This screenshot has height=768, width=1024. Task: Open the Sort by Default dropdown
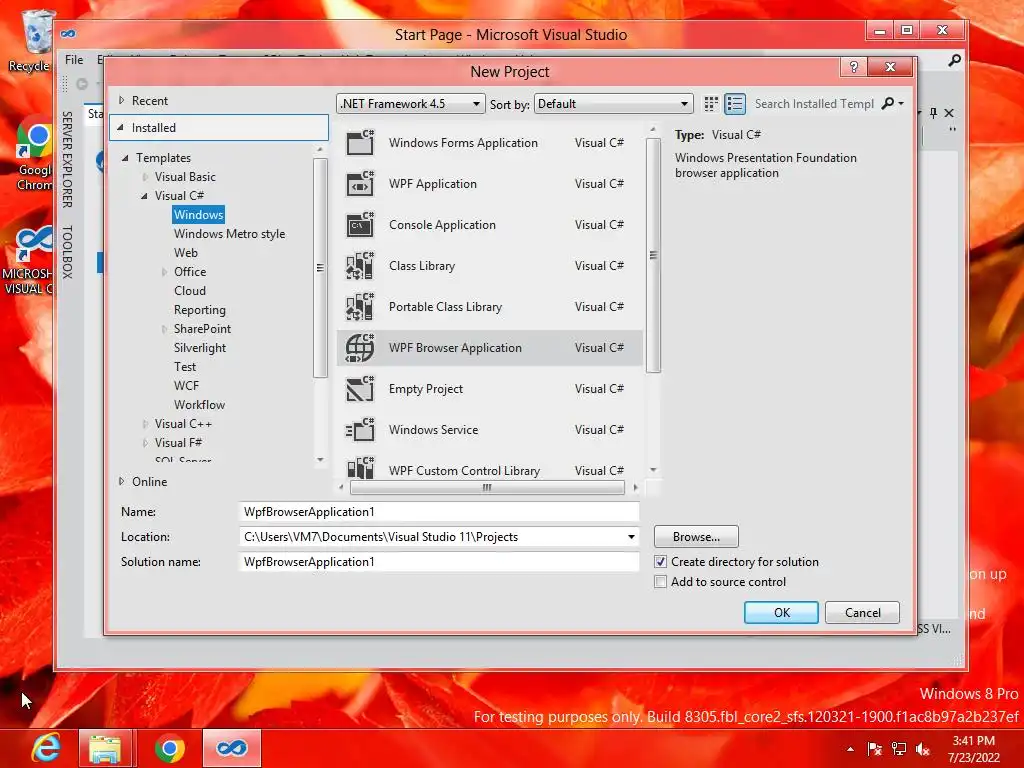point(613,104)
